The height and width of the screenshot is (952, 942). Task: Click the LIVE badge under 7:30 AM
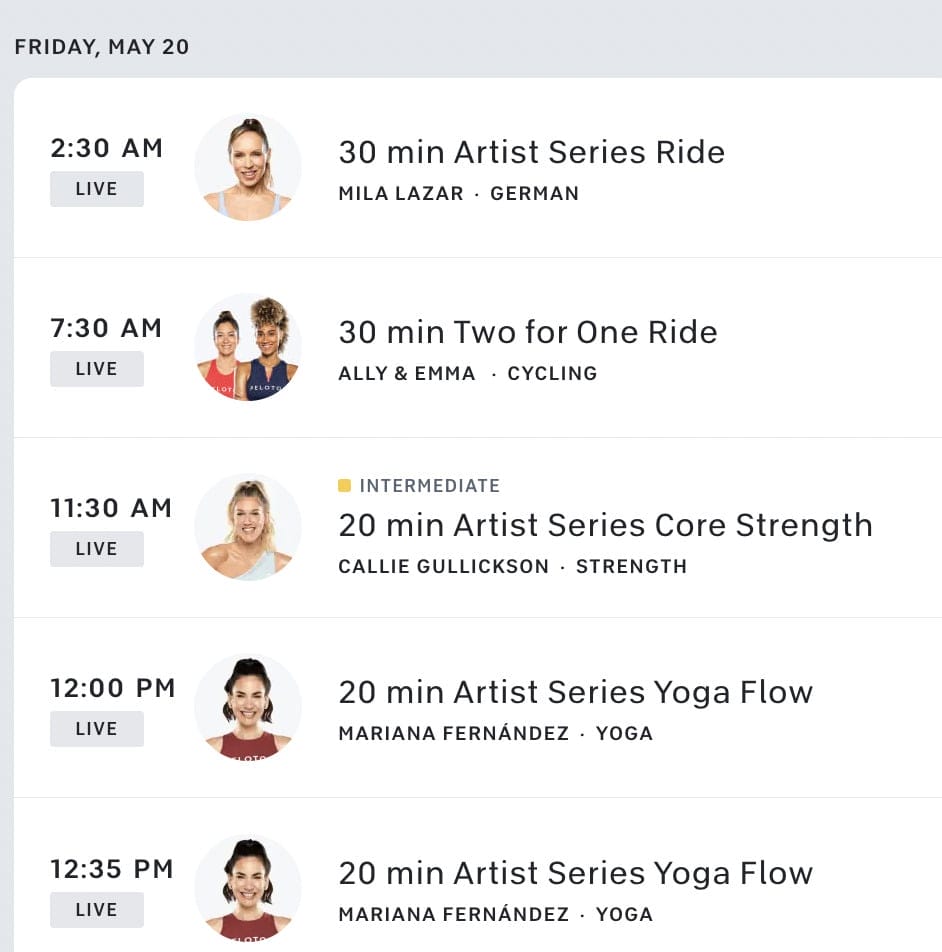tap(97, 369)
